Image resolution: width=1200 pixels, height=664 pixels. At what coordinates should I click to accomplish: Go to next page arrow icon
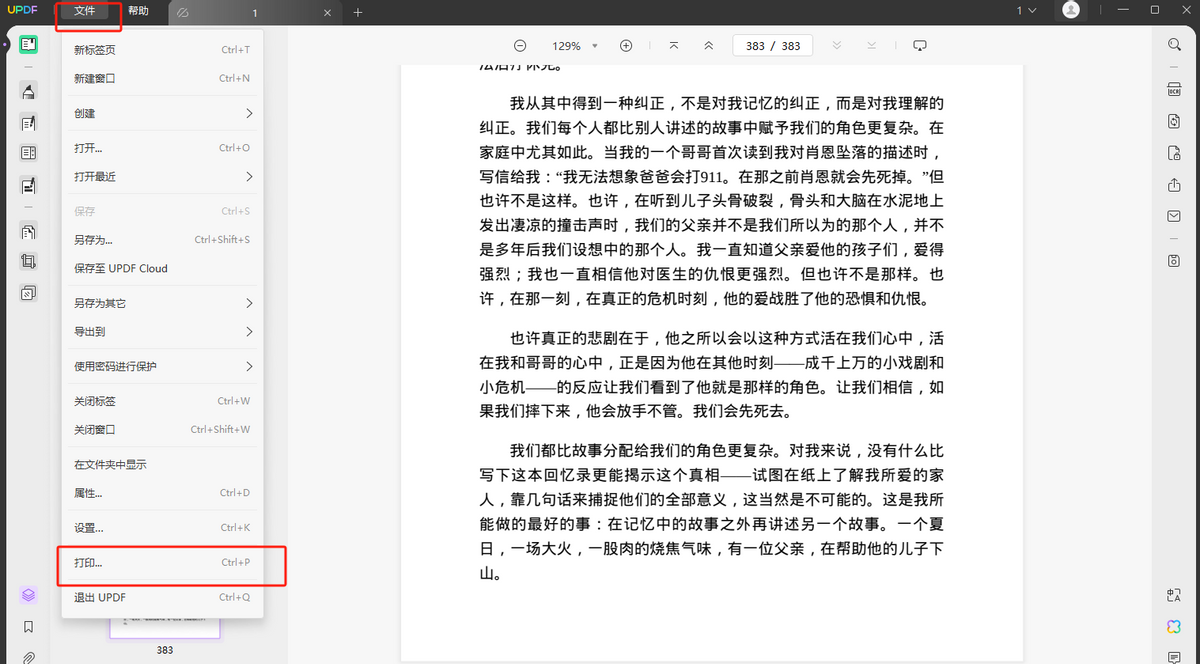tap(837, 46)
